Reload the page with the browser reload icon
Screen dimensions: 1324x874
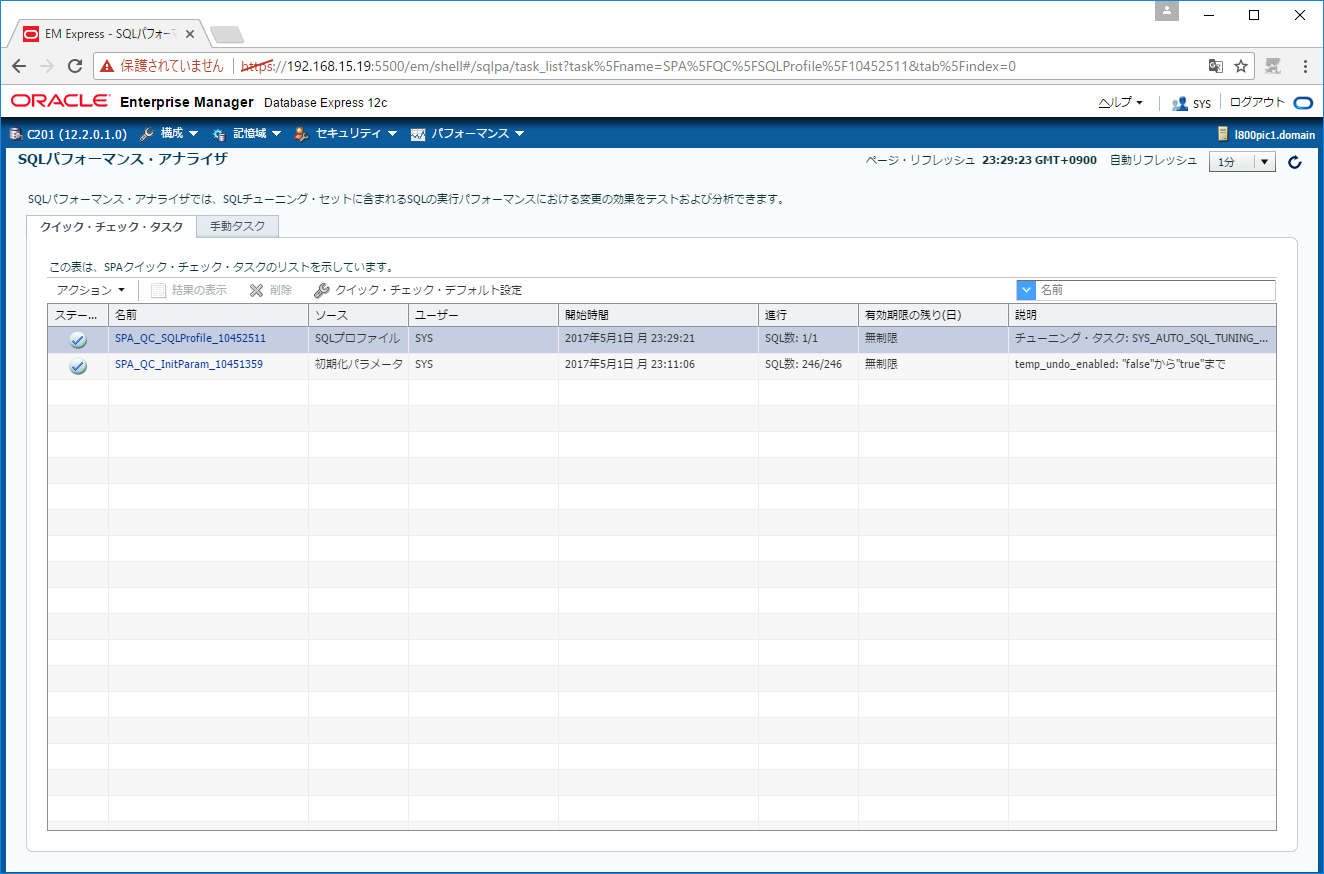click(x=75, y=66)
